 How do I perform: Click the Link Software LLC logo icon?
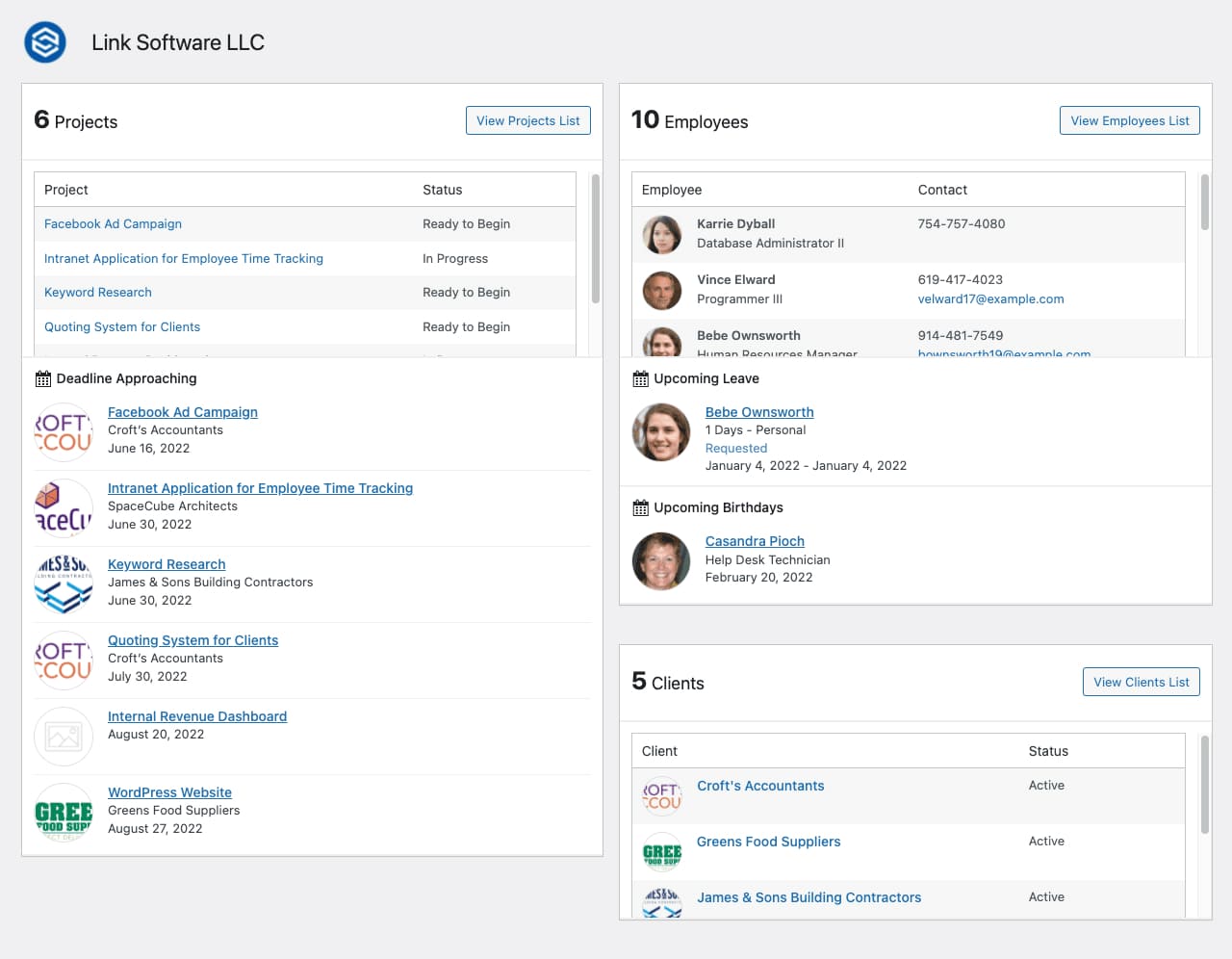point(45,42)
